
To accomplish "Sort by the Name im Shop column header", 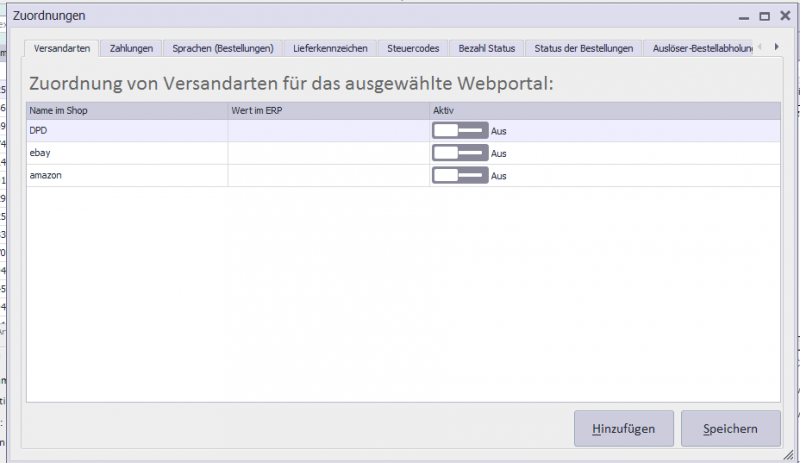I will tap(126, 110).
